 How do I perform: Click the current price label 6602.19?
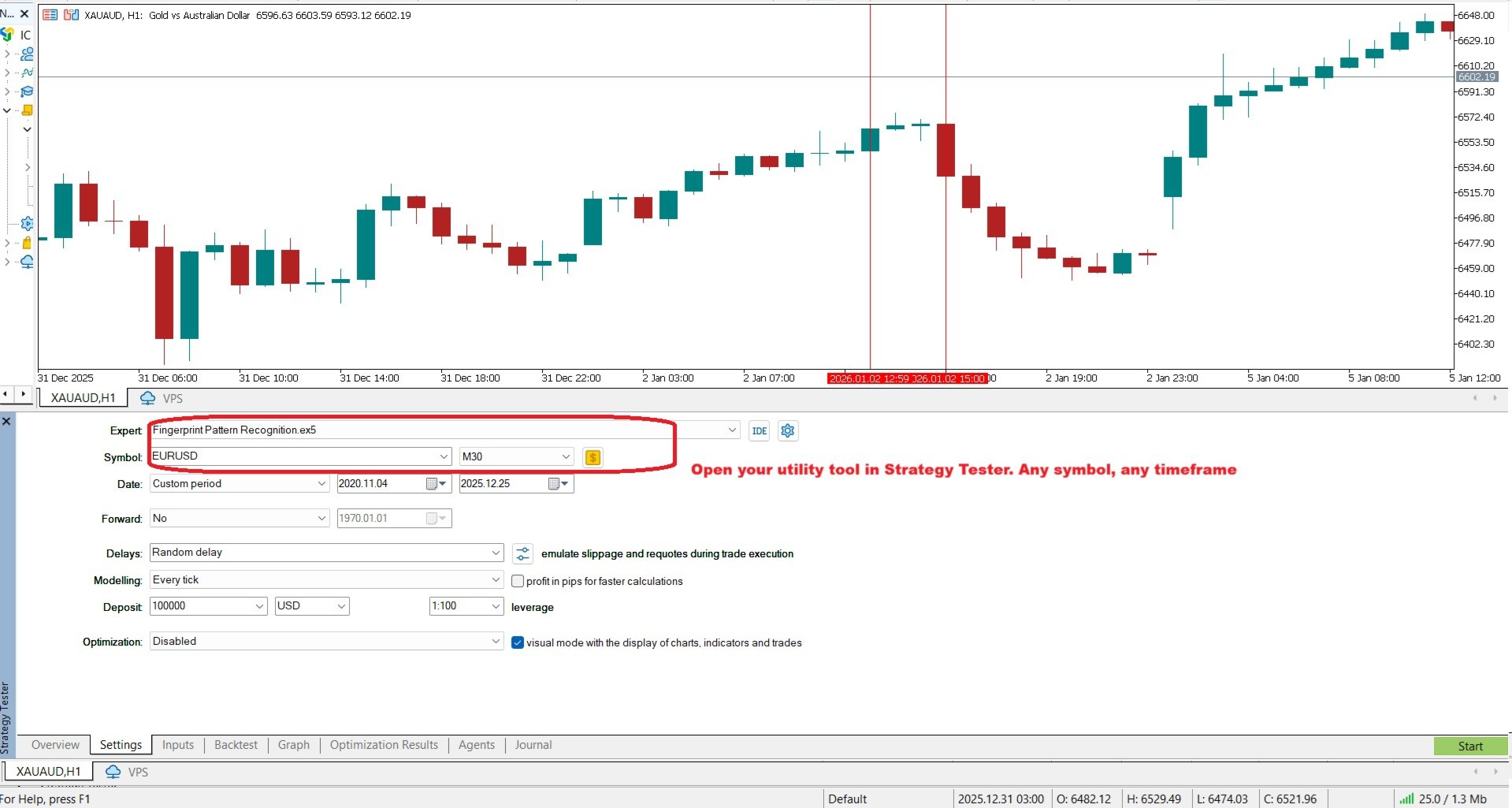click(x=1477, y=76)
